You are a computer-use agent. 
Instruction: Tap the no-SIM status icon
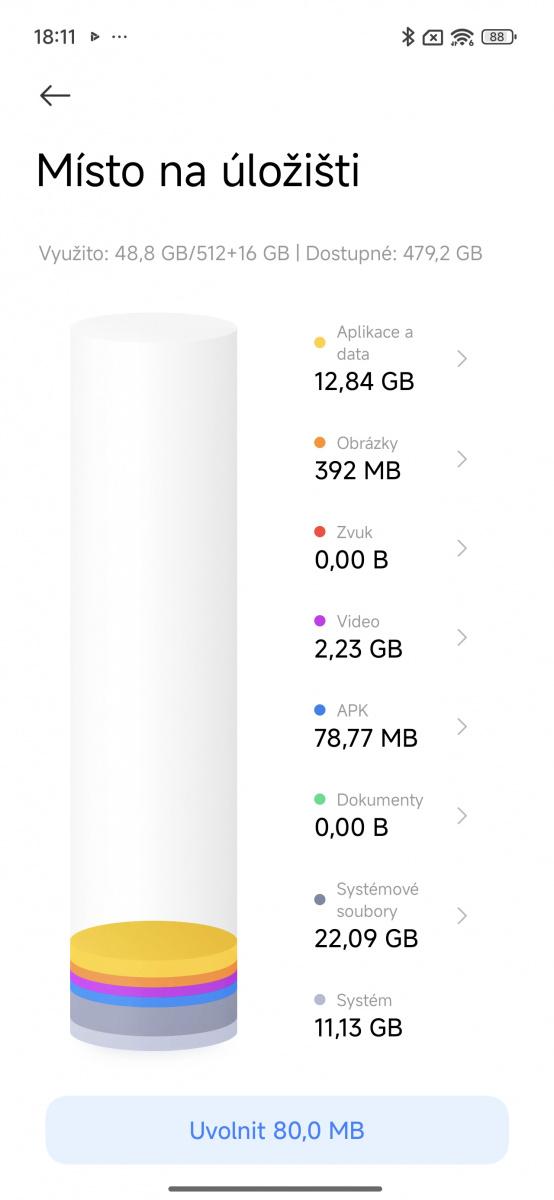[x=433, y=38]
